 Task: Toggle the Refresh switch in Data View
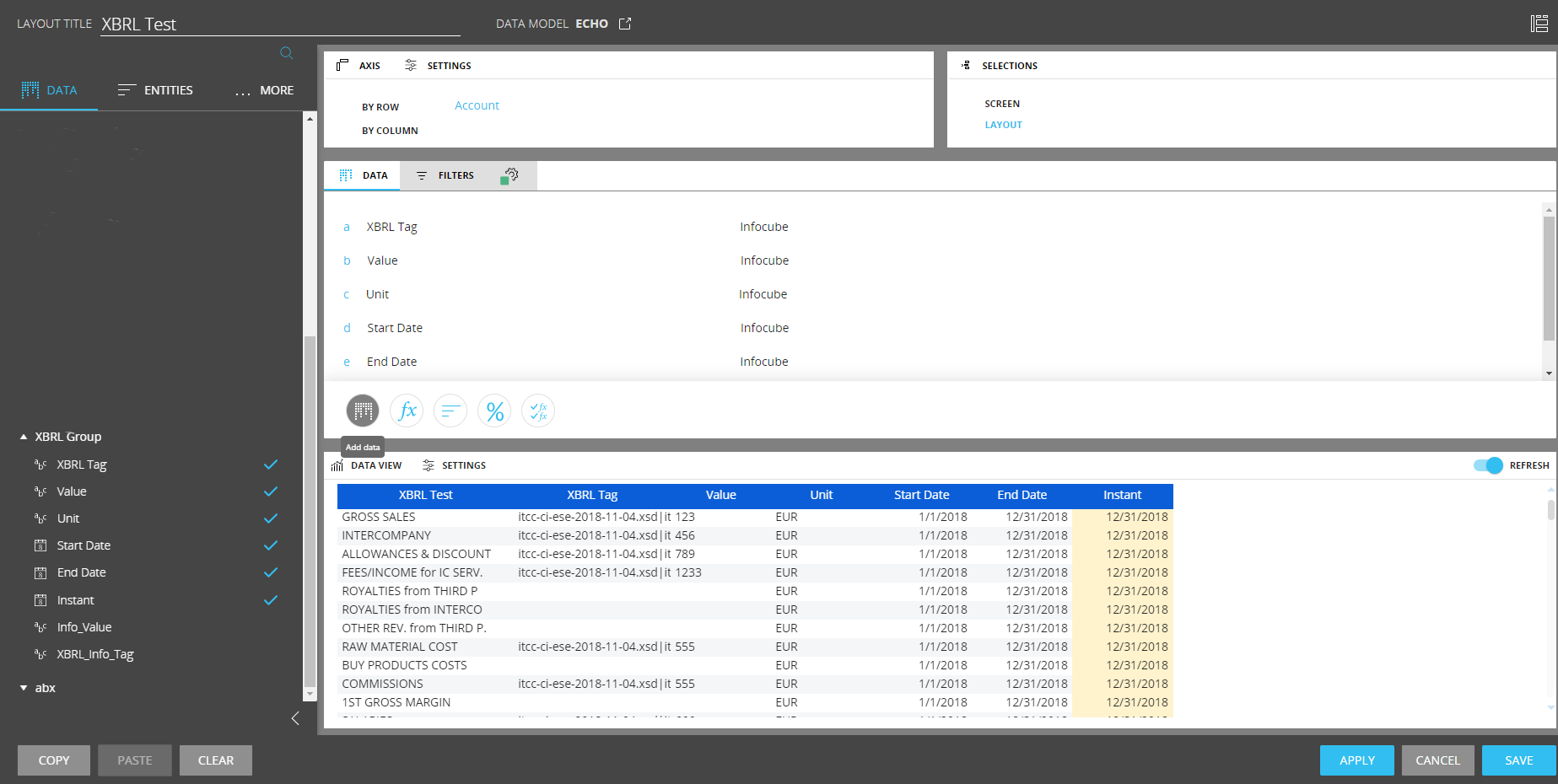click(1487, 464)
